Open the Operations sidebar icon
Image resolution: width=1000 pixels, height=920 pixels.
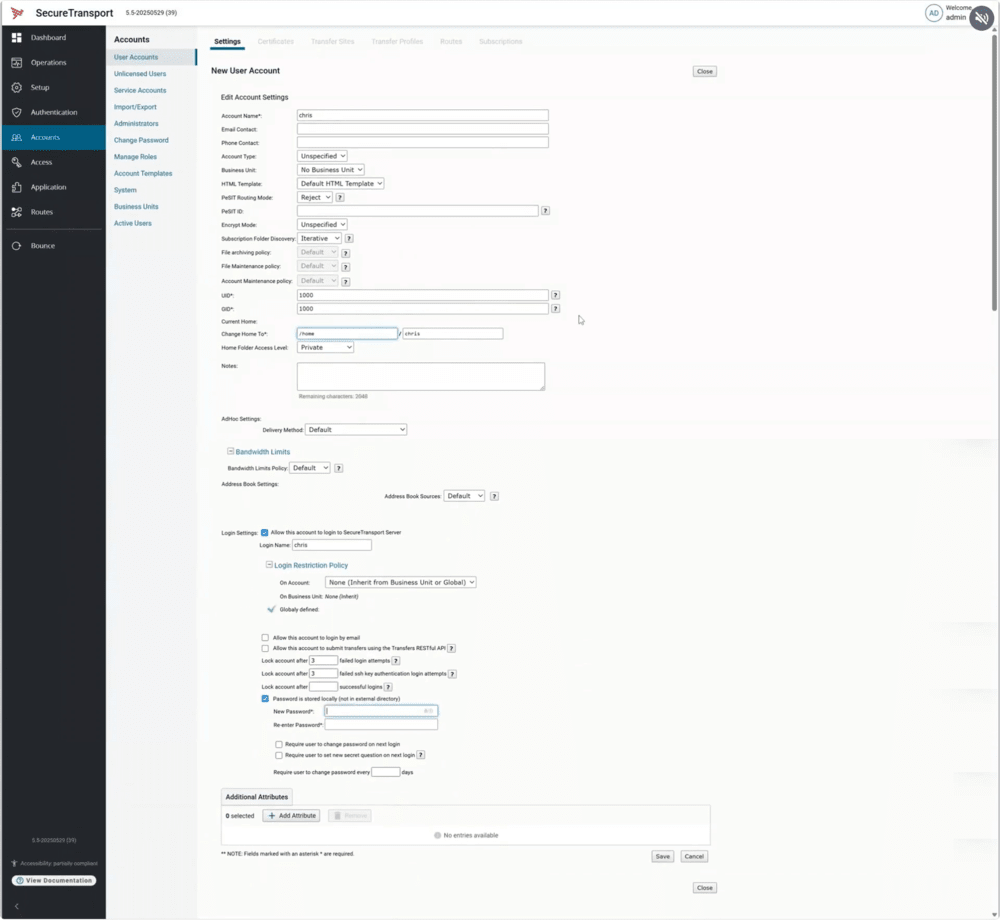coord(17,62)
